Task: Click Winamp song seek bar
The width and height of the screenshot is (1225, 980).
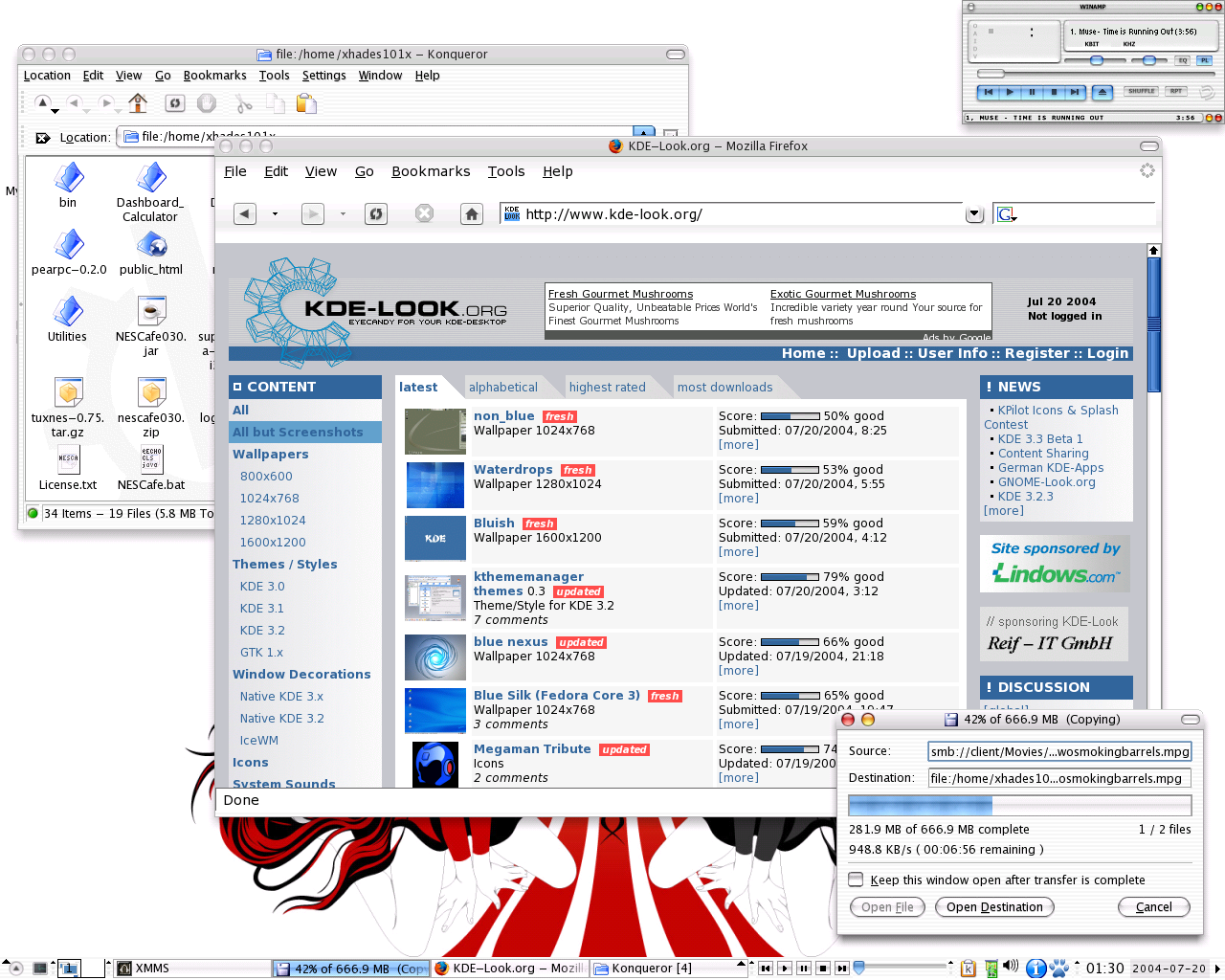Action: coord(1095,74)
